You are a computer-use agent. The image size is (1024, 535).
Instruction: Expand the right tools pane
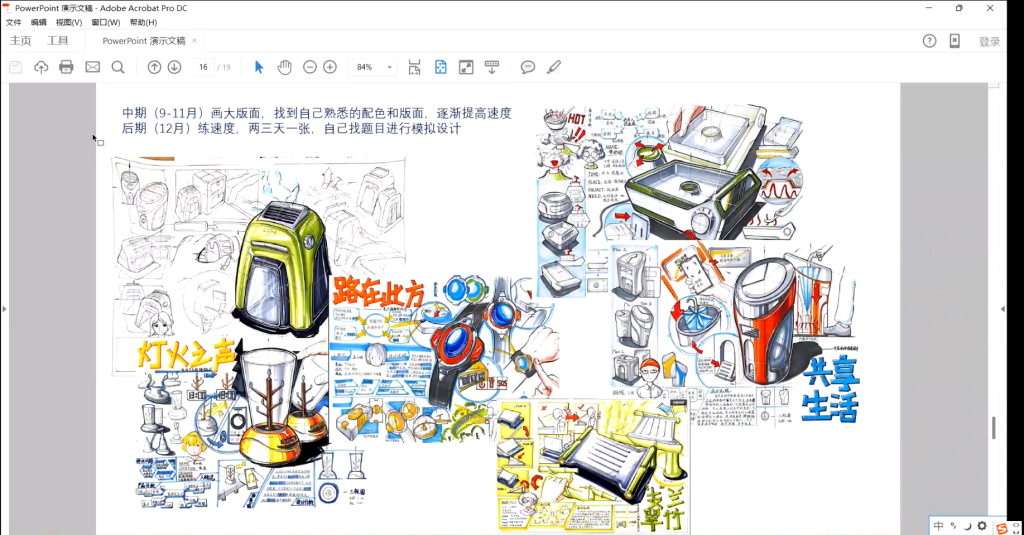click(1003, 309)
